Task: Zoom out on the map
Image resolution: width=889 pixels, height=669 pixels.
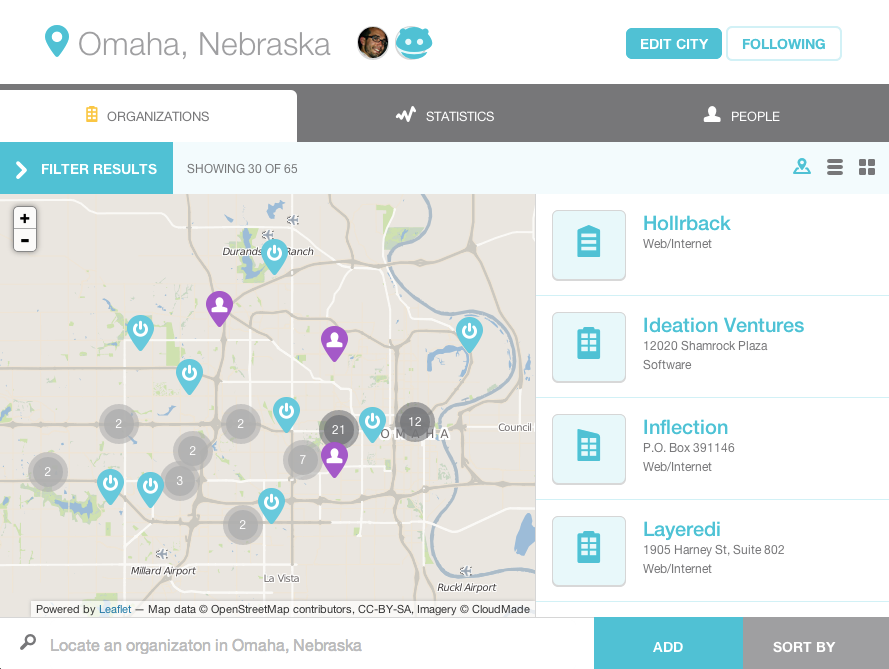Action: pos(25,240)
